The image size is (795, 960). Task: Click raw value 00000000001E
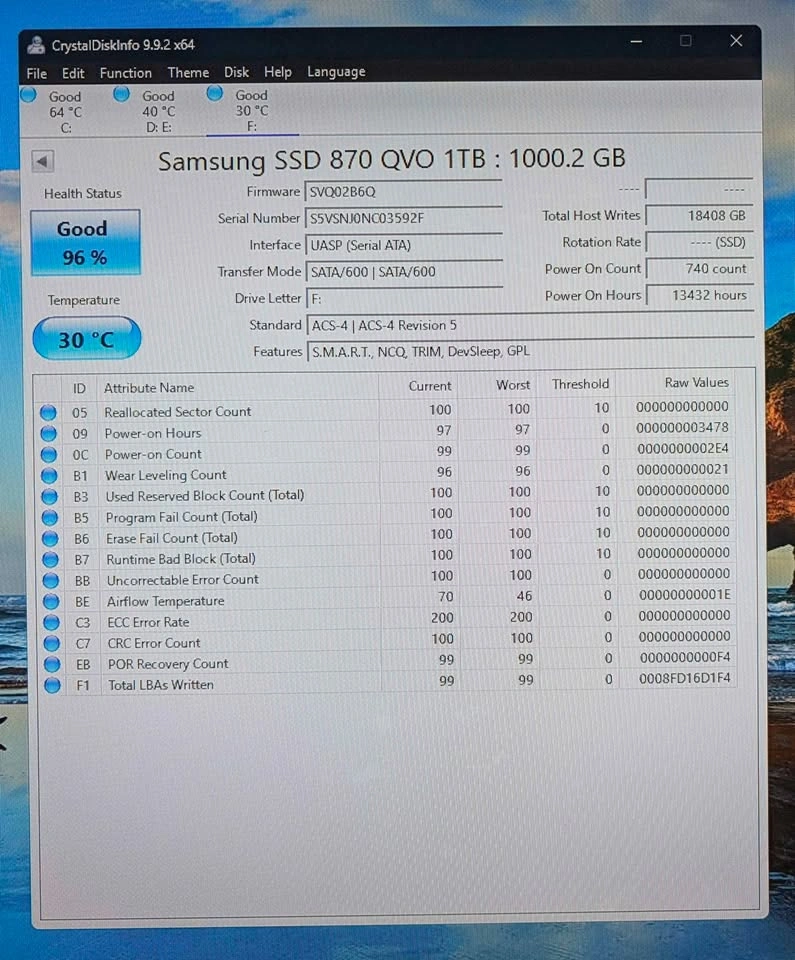(x=684, y=594)
